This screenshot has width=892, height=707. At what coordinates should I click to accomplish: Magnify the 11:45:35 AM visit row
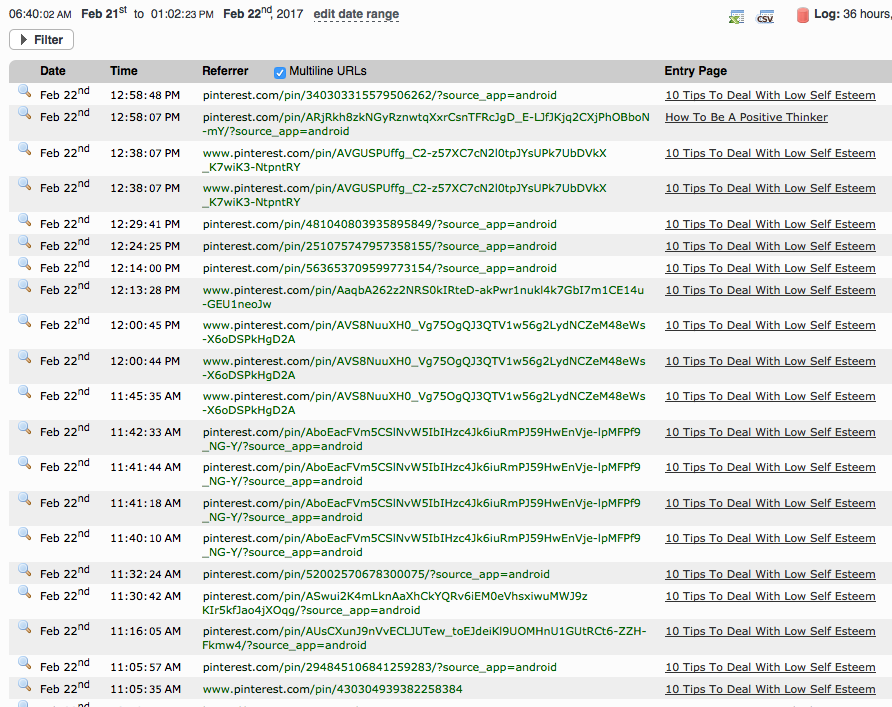[x=24, y=392]
